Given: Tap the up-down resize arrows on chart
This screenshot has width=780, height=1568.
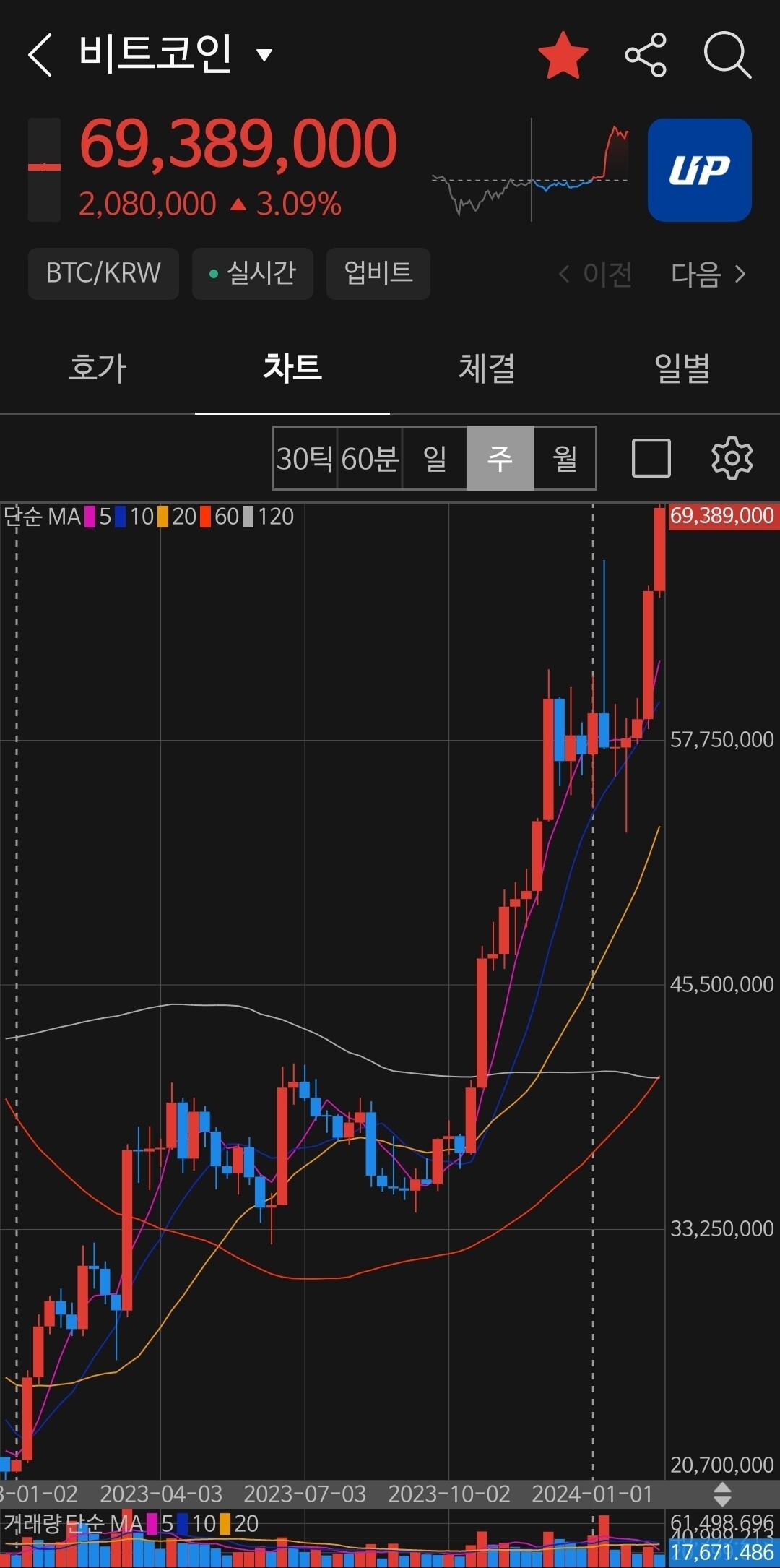Looking at the screenshot, I should coord(722,1494).
